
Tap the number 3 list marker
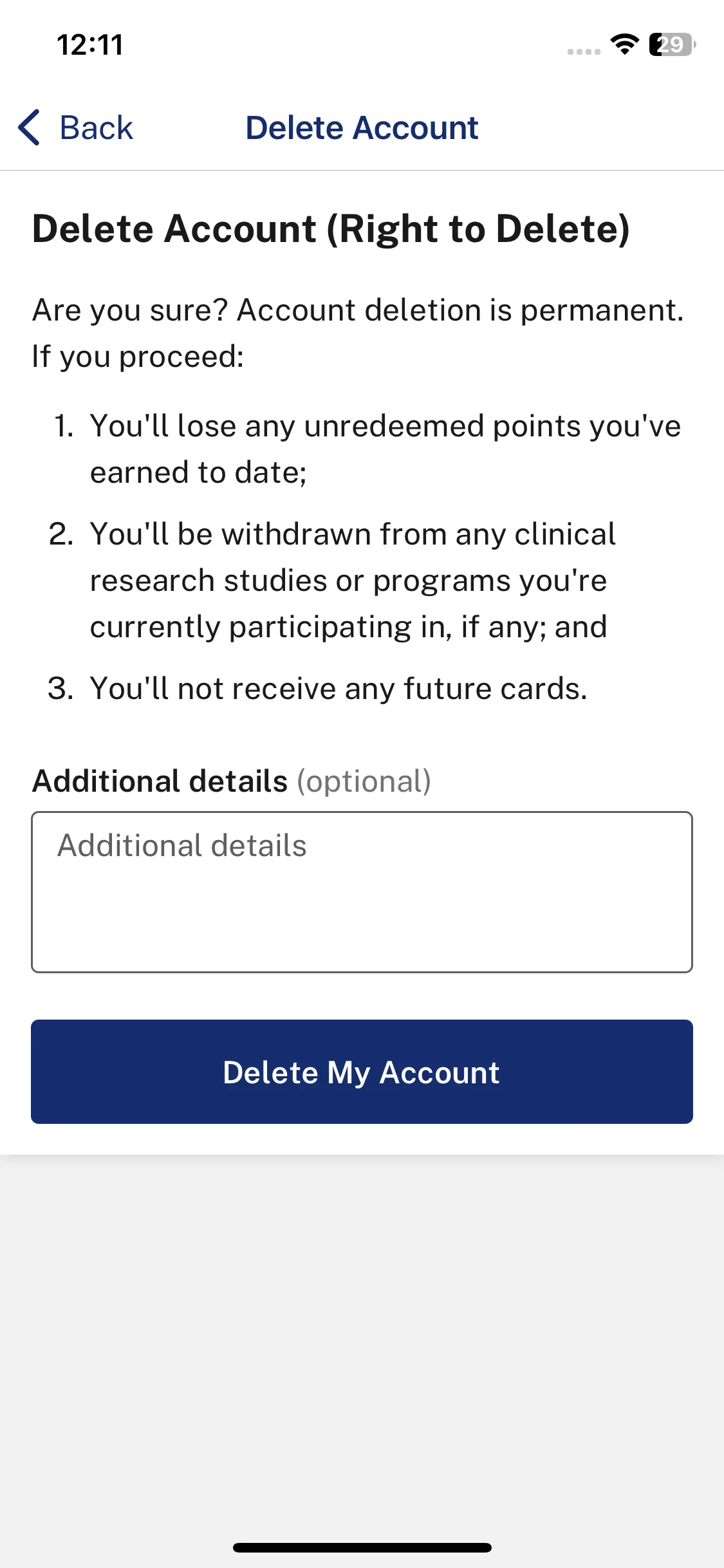point(61,688)
